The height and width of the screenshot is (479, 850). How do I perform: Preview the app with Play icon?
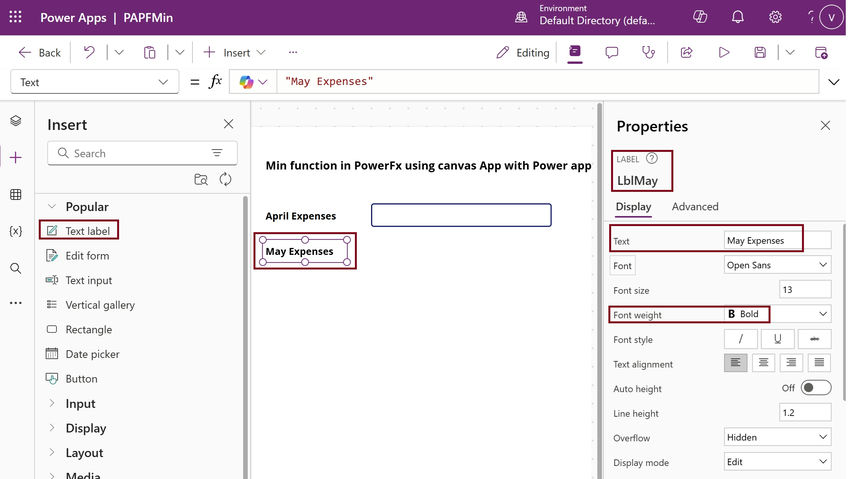pyautogui.click(x=724, y=53)
